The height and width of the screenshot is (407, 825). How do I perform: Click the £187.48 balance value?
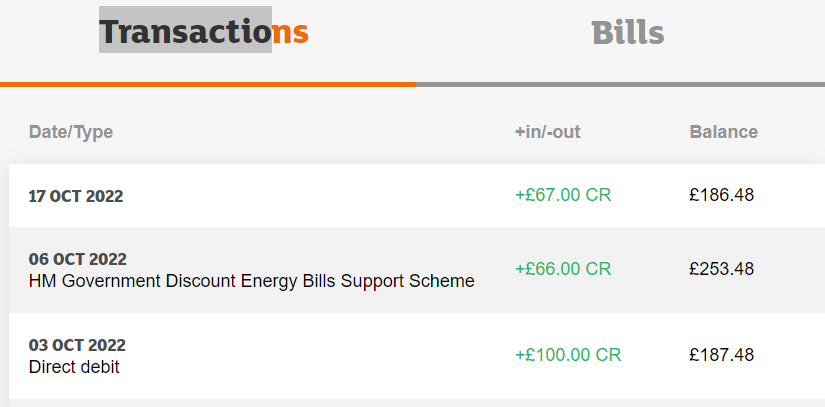click(x=721, y=355)
